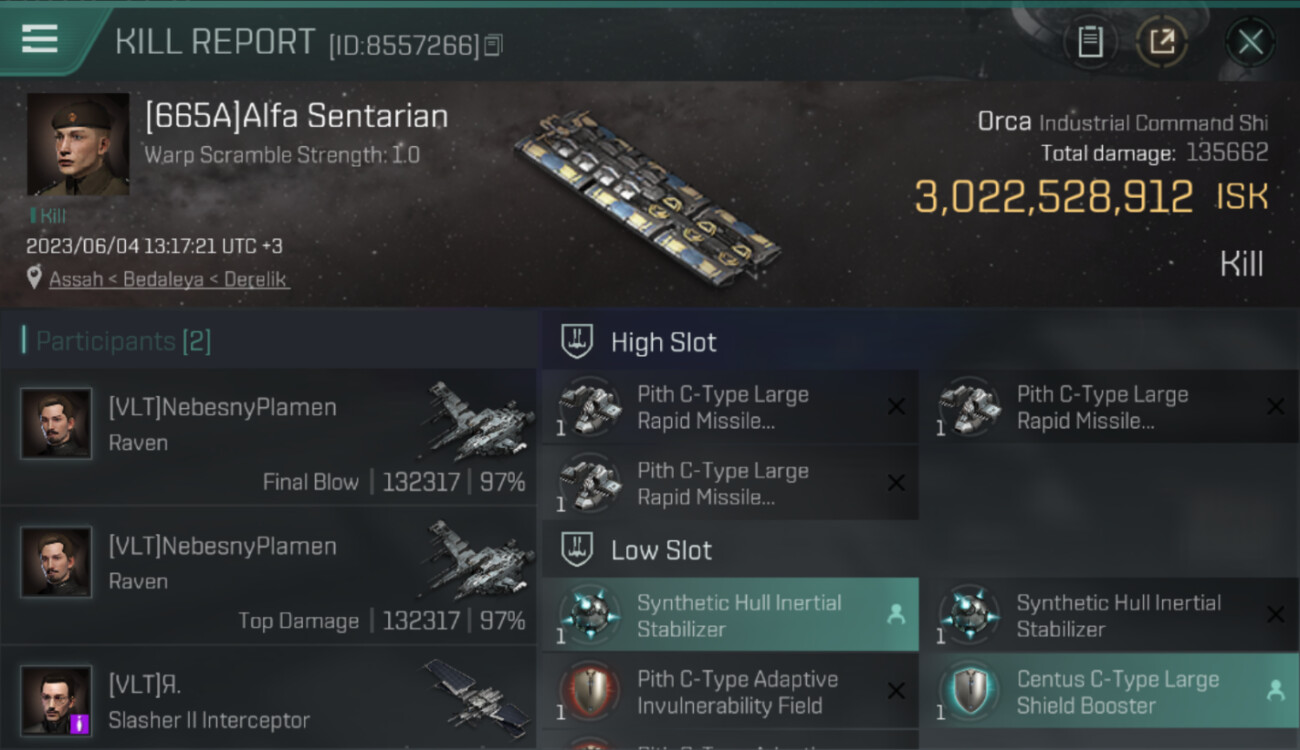Click the High Slot section header
Viewport: 1300px width, 750px height.
click(x=663, y=343)
